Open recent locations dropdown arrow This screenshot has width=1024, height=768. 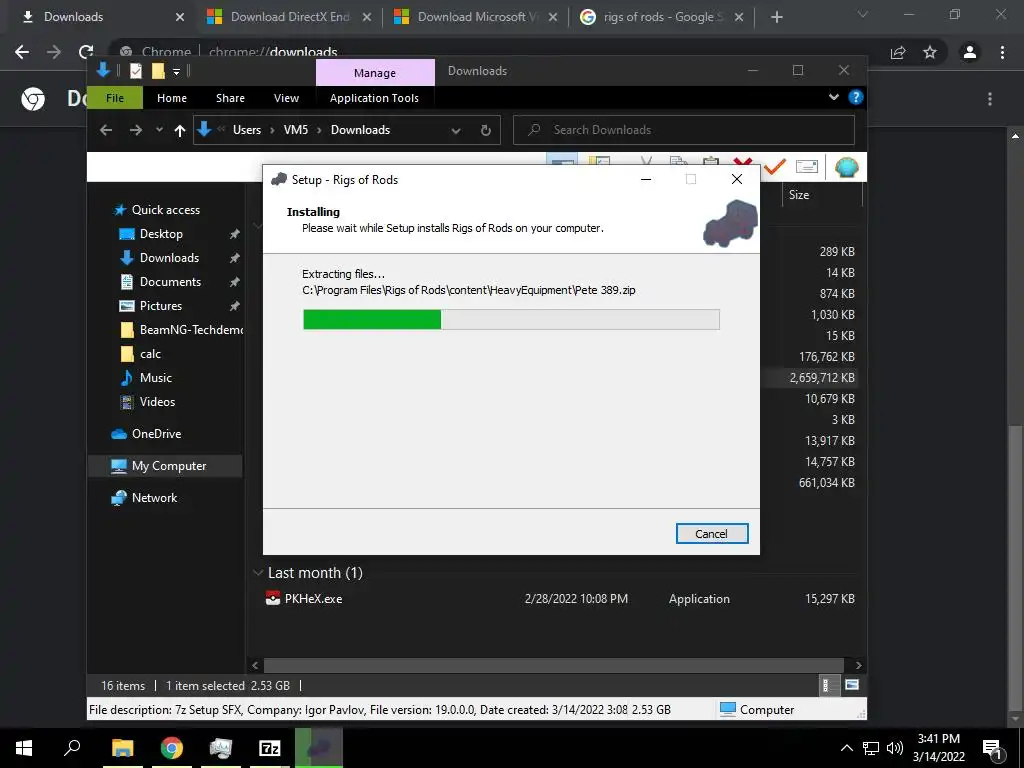(159, 130)
